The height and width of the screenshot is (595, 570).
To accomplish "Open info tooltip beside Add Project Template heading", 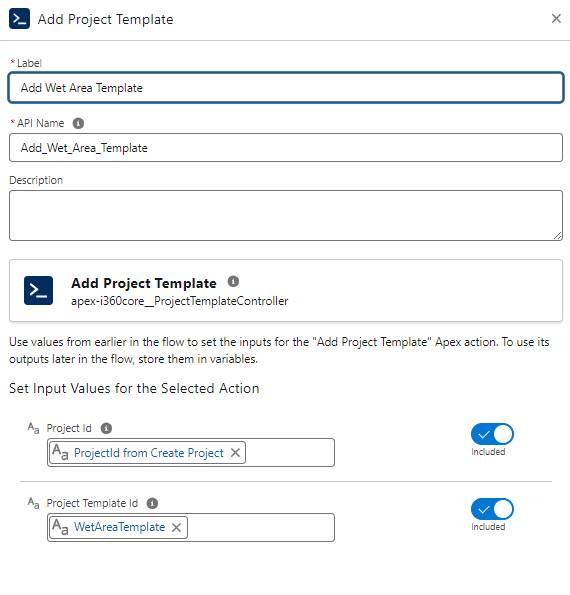I will 233,282.
